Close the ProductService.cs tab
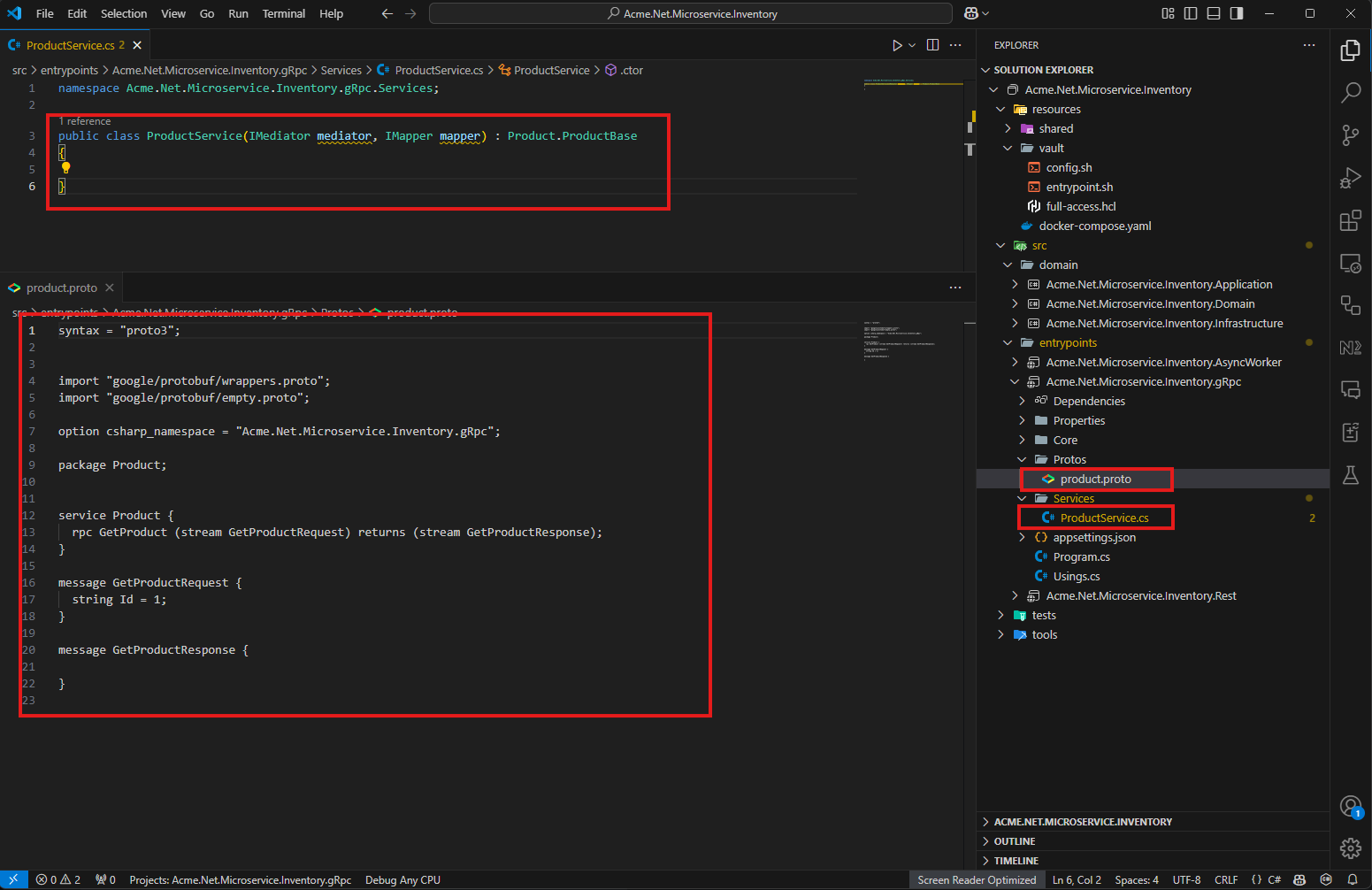Viewport: 1372px width, 890px height. (137, 45)
